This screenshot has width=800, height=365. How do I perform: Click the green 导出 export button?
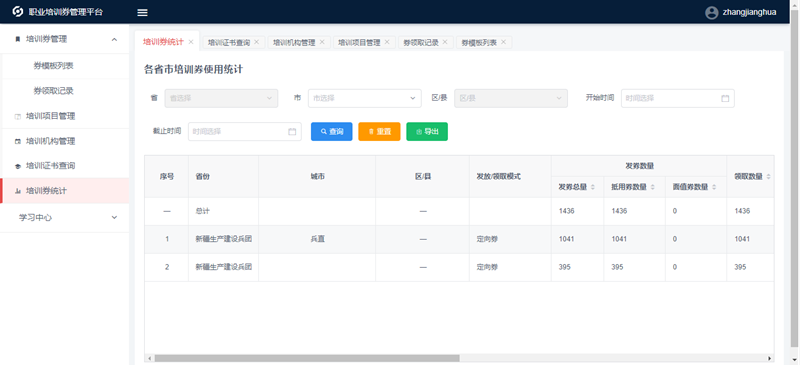[427, 132]
